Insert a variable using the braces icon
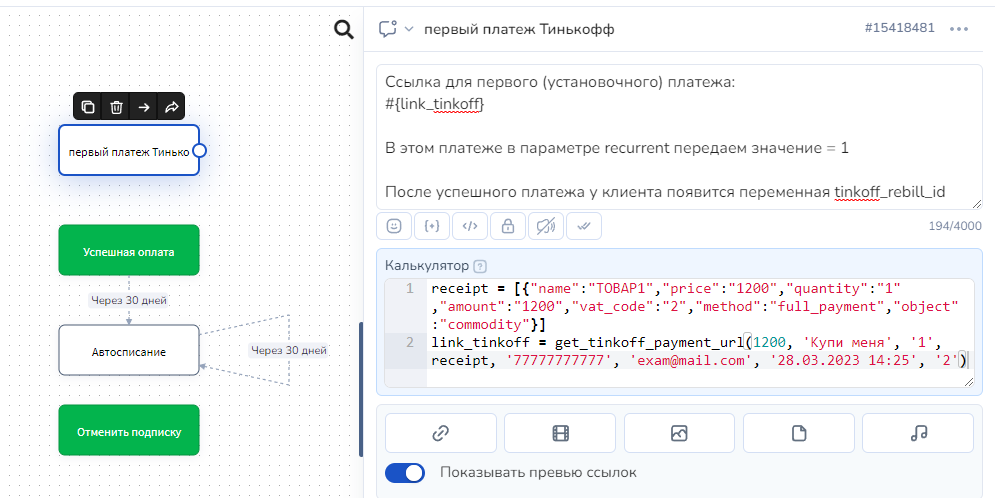This screenshot has width=995, height=498. click(432, 227)
